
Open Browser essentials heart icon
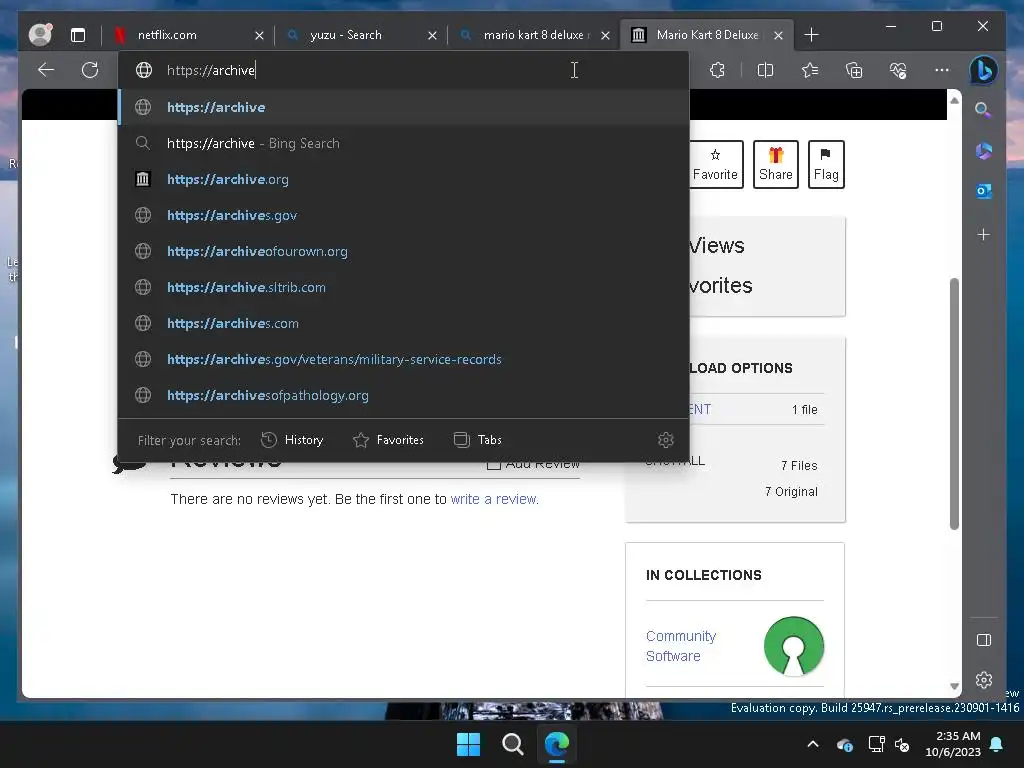coord(898,70)
